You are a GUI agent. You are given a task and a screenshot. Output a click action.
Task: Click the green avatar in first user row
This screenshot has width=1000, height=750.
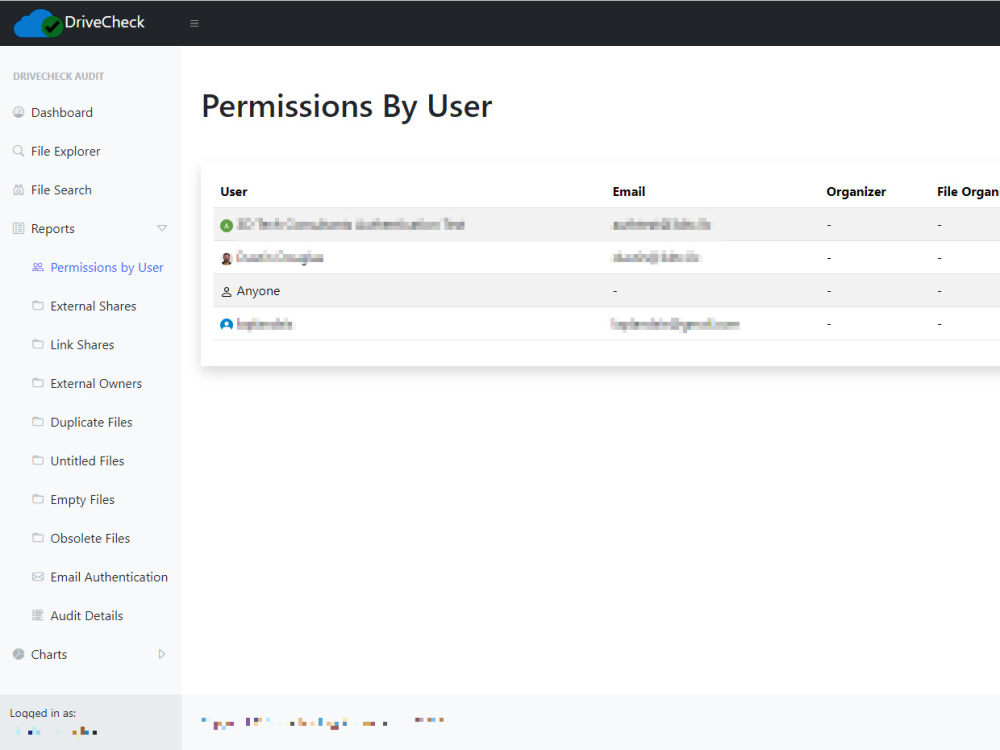[226, 225]
